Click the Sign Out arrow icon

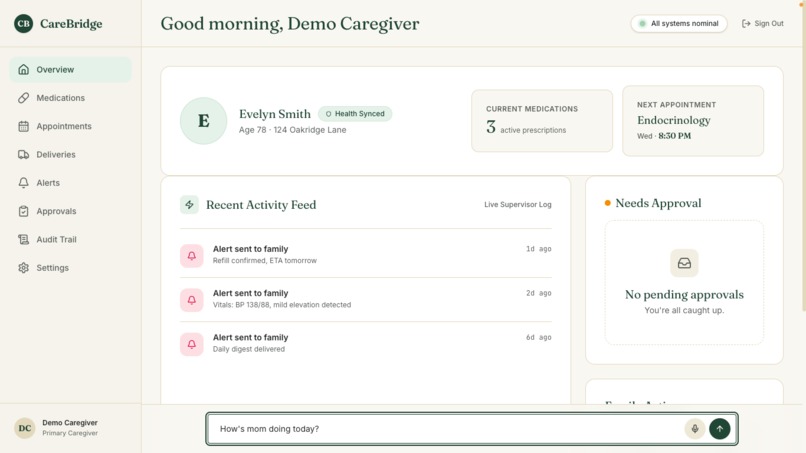pyautogui.click(x=746, y=24)
